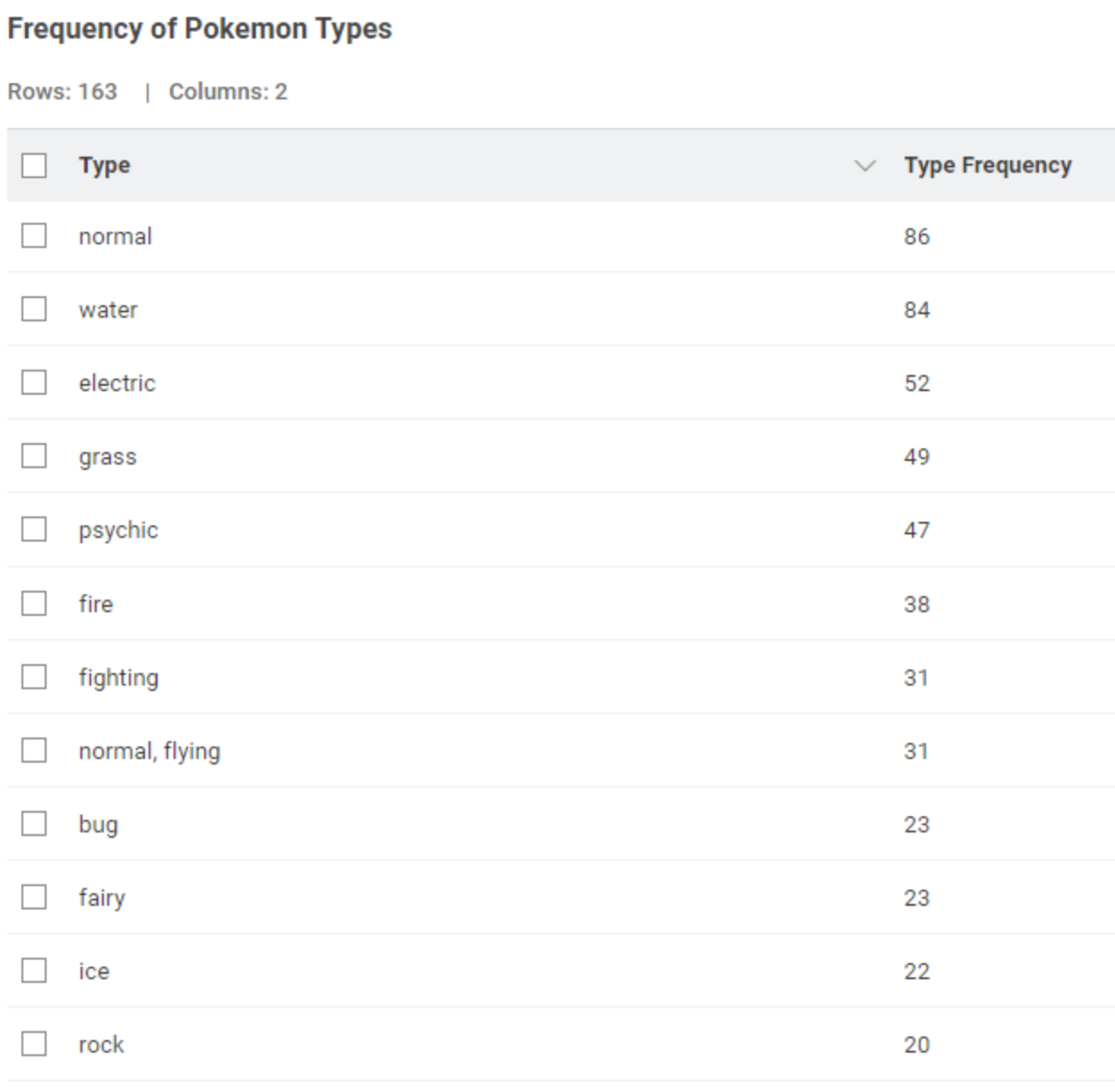Open the Type column sort chevron
1115x1092 pixels.
864,166
